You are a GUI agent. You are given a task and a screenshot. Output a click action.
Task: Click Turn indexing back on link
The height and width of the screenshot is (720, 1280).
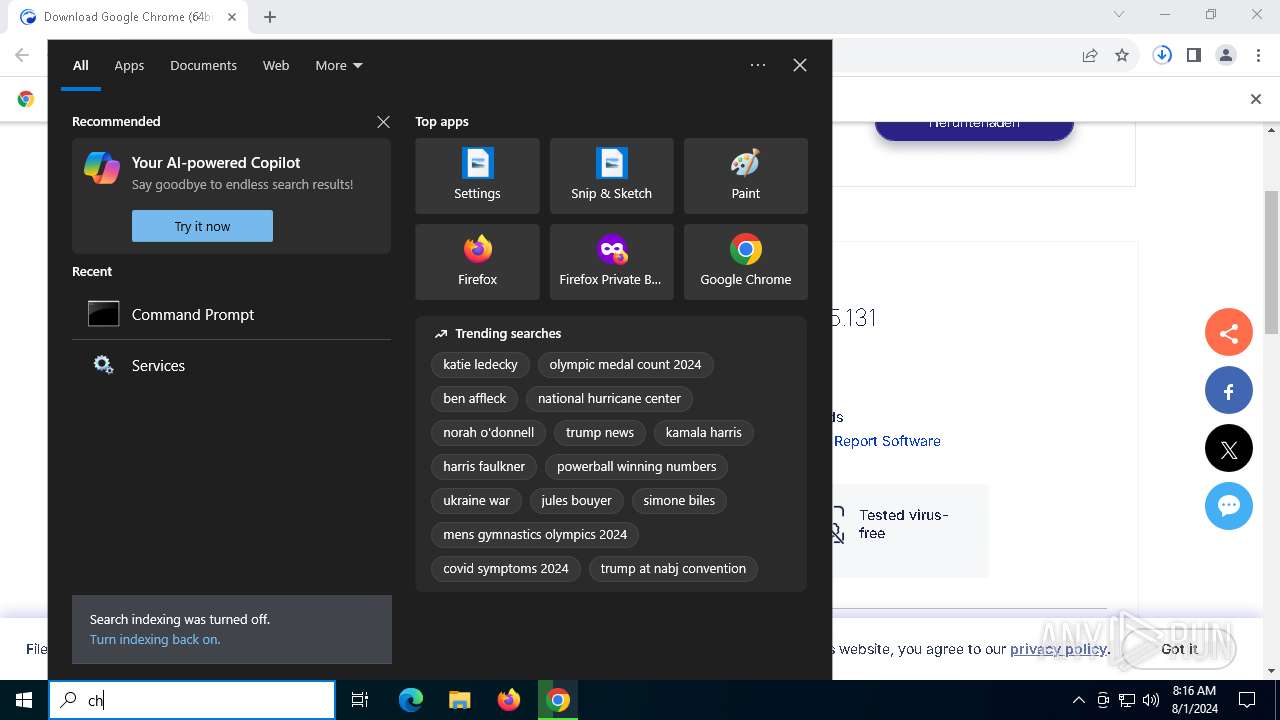point(155,639)
